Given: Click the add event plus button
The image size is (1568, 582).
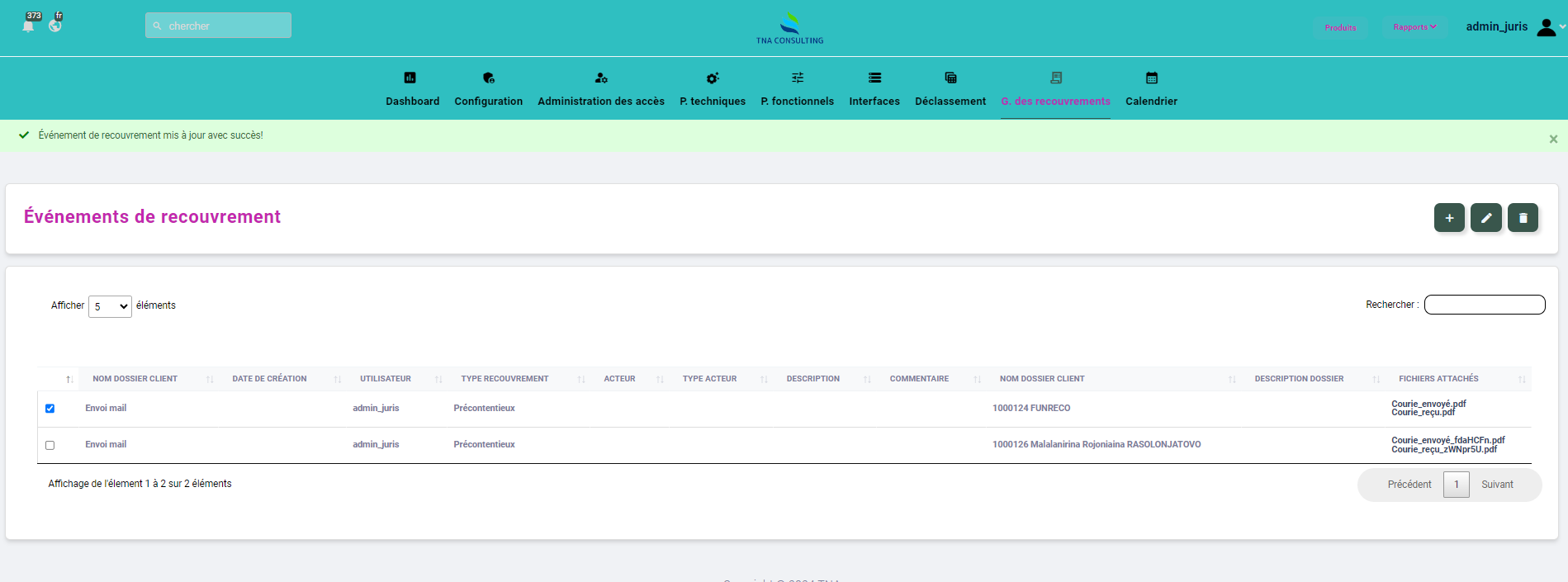Looking at the screenshot, I should (x=1449, y=218).
